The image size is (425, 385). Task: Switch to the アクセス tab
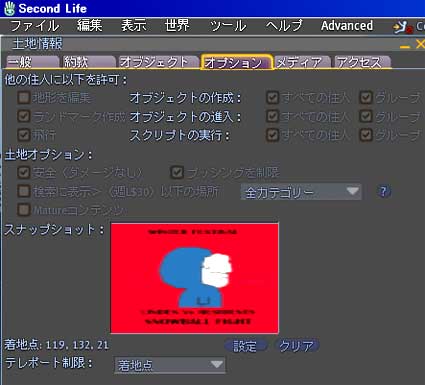(x=362, y=62)
